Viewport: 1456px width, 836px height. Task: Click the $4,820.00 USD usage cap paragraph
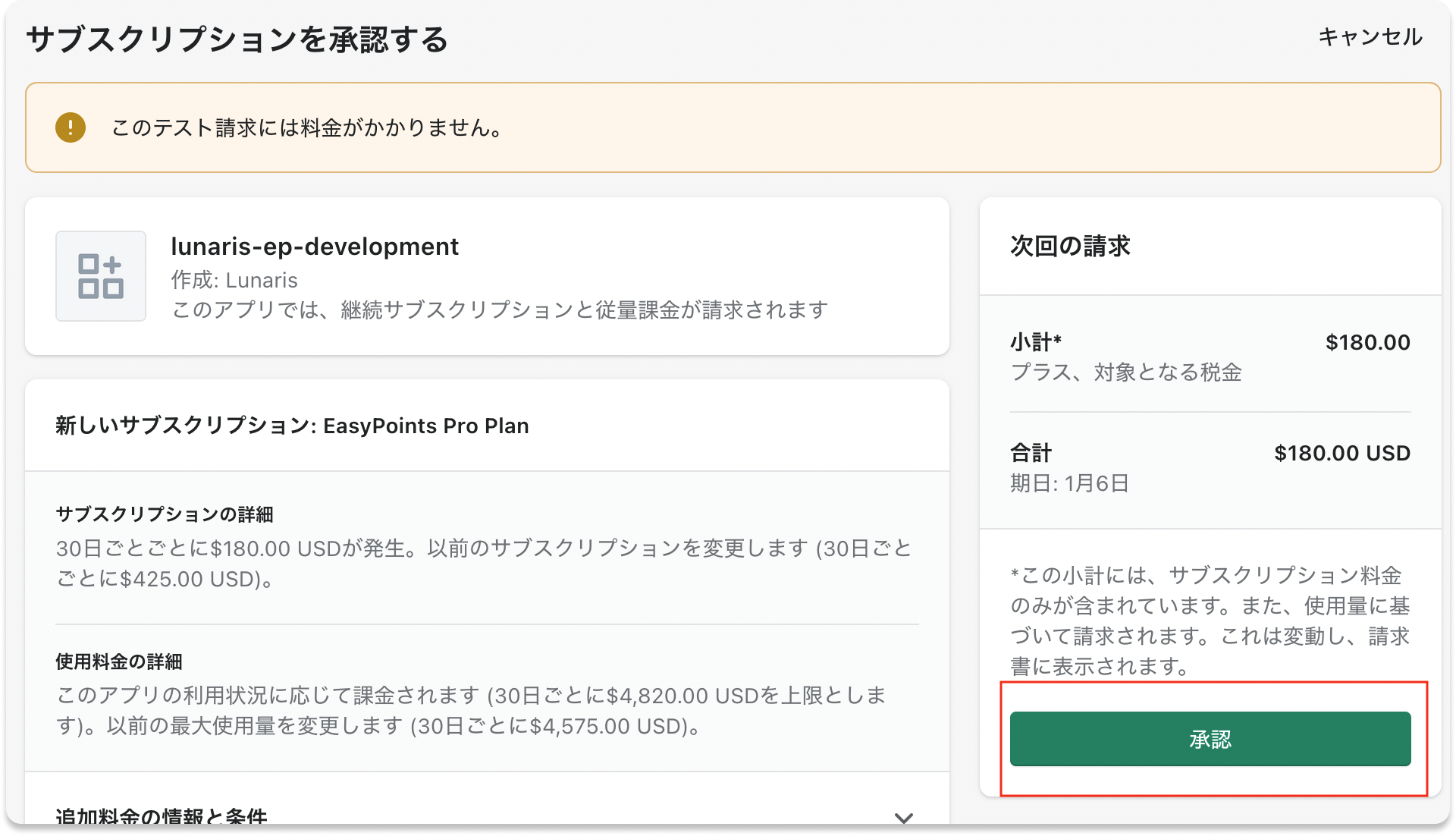tap(472, 711)
